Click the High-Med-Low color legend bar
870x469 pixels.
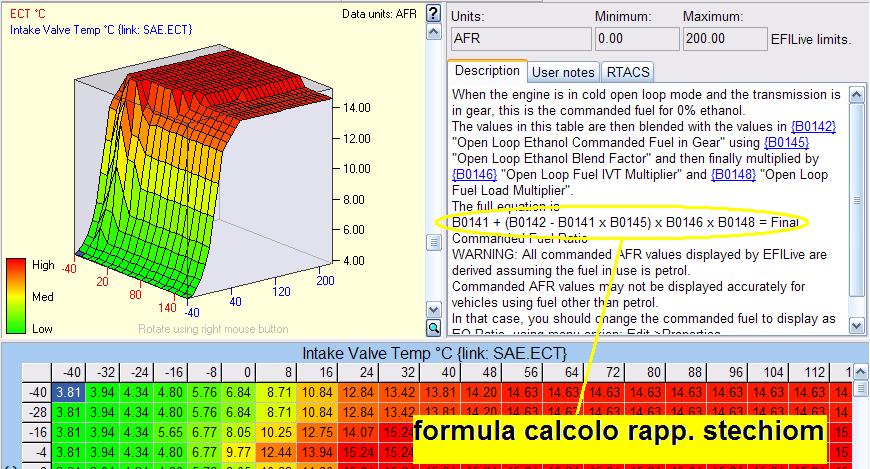[x=16, y=296]
